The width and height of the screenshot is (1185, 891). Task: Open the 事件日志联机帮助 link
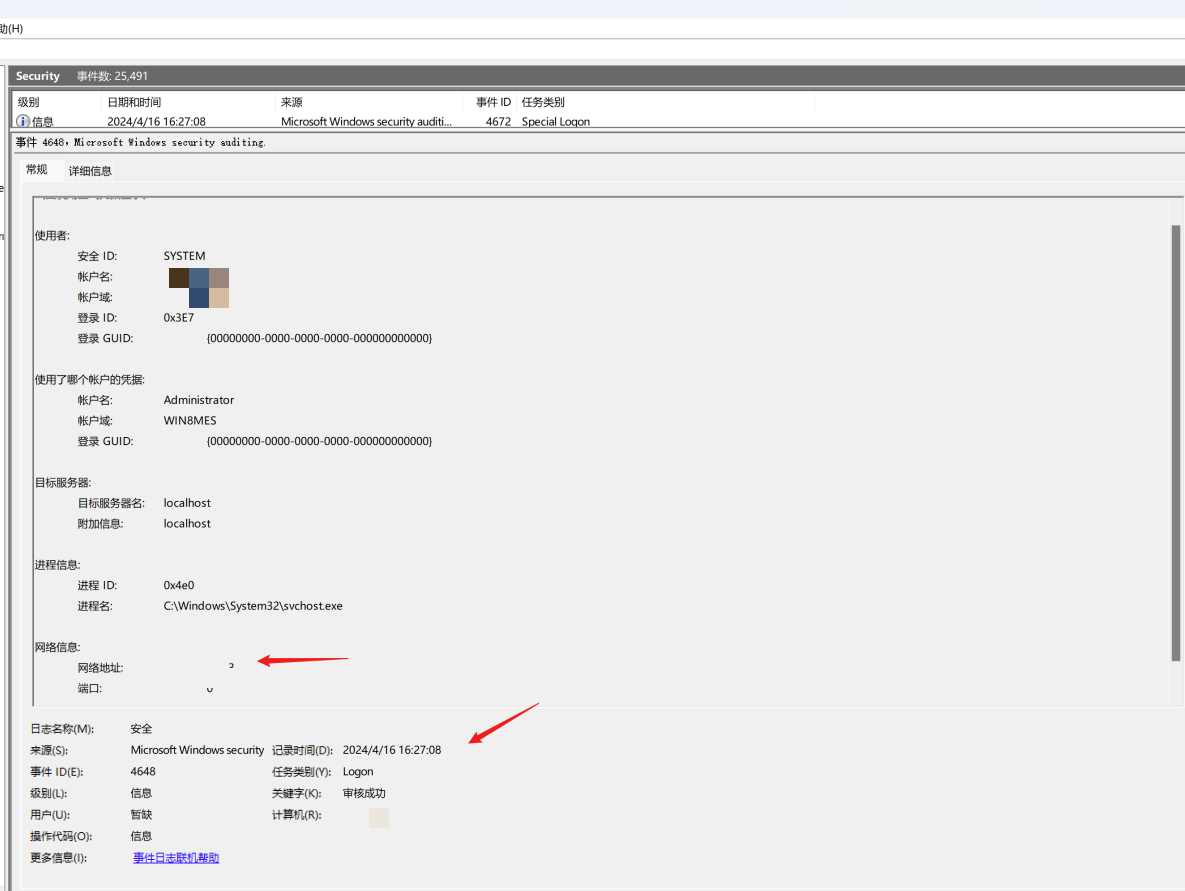tap(176, 858)
